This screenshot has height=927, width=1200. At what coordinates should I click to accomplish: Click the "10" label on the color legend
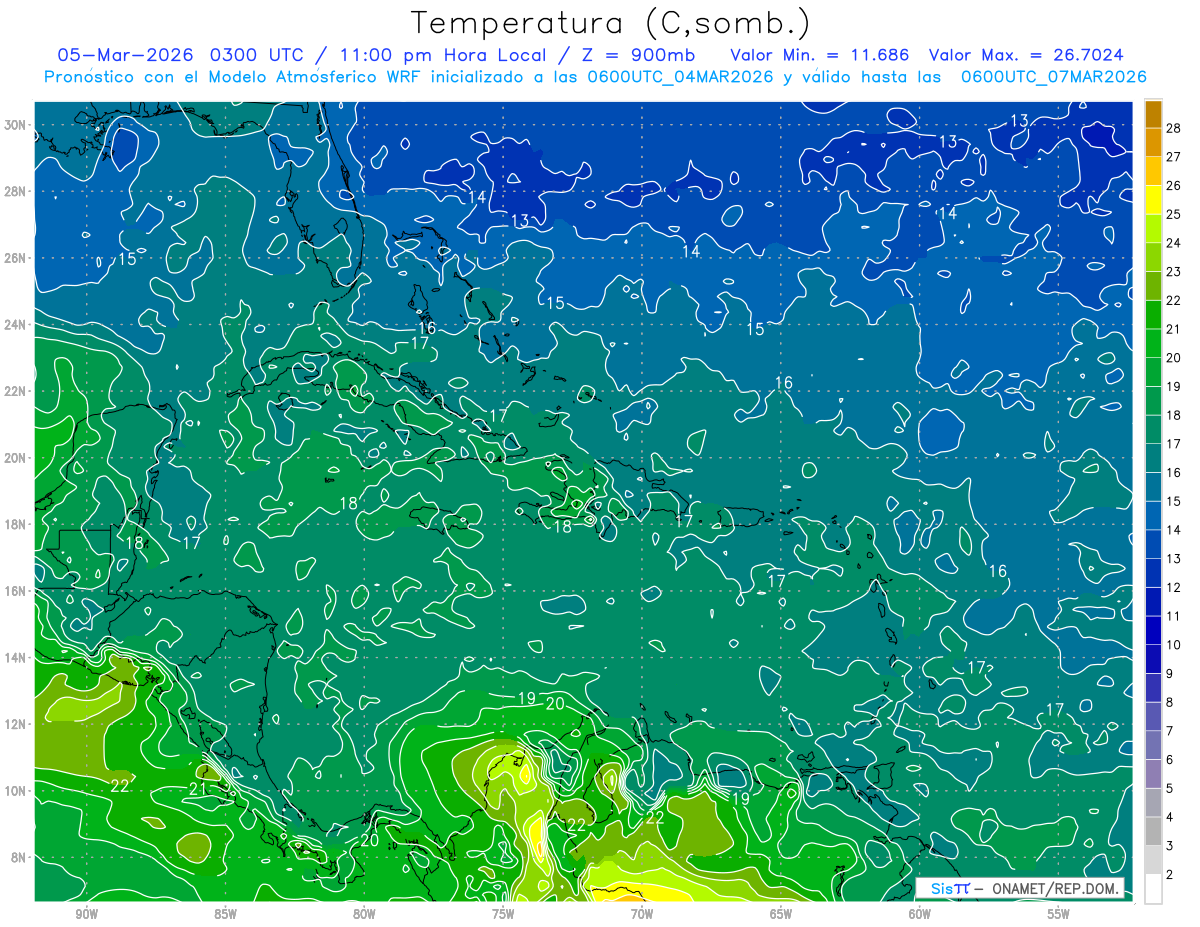tap(1174, 645)
